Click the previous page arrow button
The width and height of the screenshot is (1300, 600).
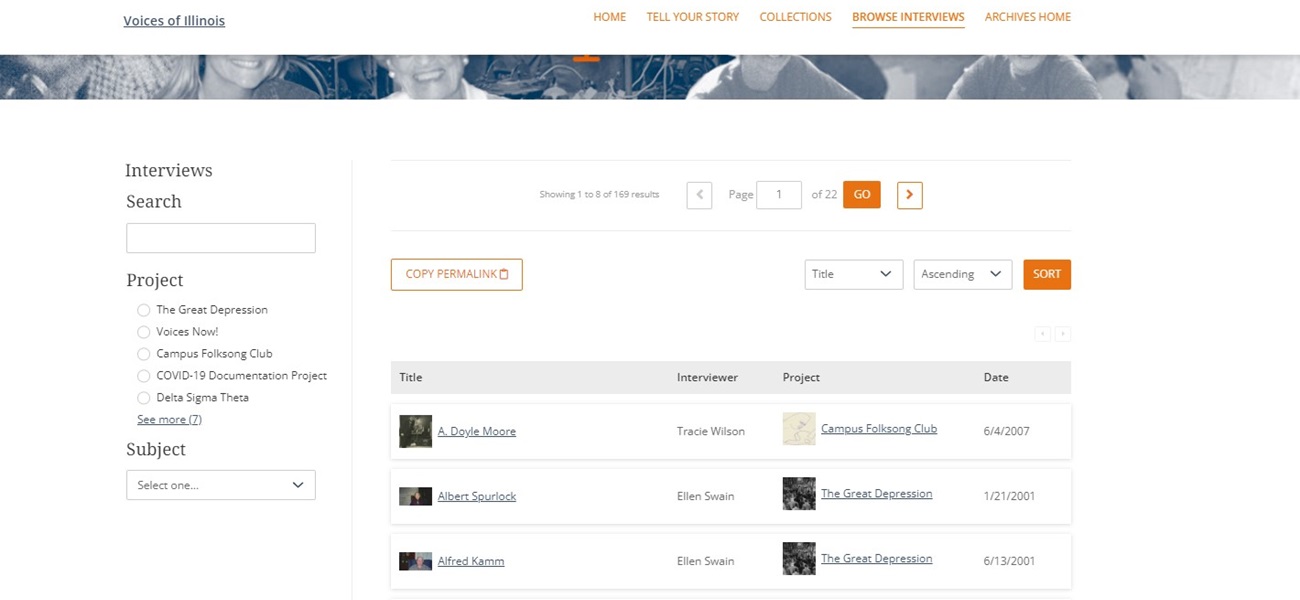click(x=699, y=195)
